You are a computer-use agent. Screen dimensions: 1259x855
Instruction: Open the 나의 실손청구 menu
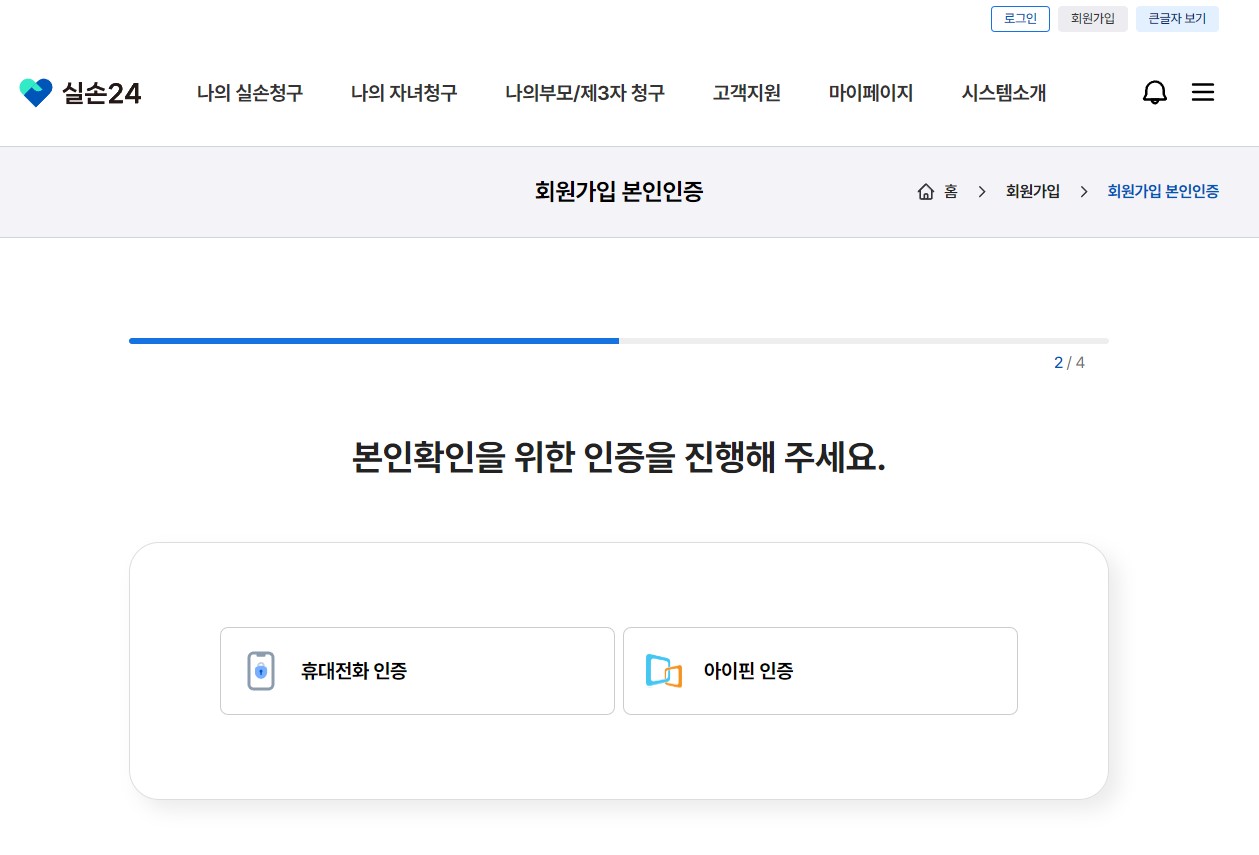(249, 93)
